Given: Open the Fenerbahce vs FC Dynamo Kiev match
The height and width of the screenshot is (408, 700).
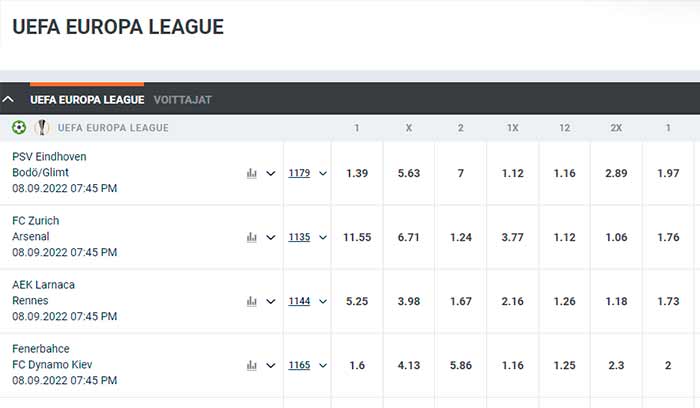Looking at the screenshot, I should point(65,365).
